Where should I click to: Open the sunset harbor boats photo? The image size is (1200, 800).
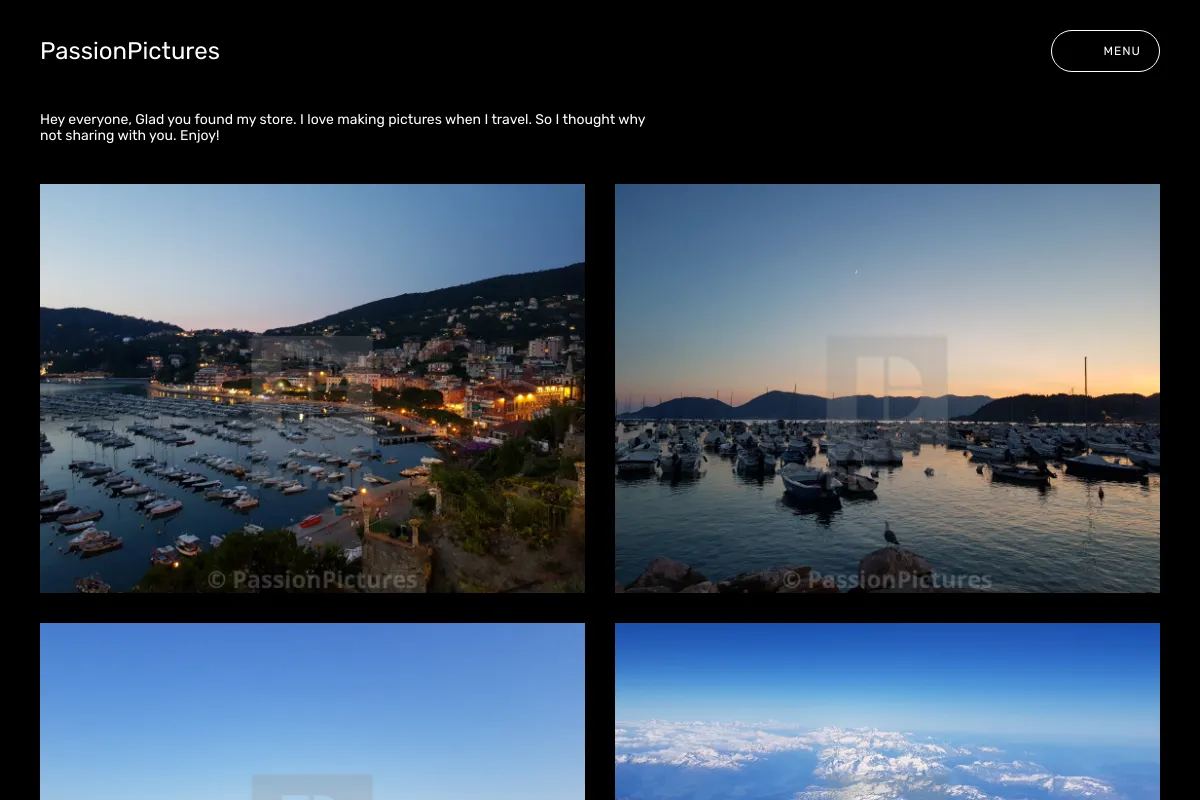click(x=887, y=388)
